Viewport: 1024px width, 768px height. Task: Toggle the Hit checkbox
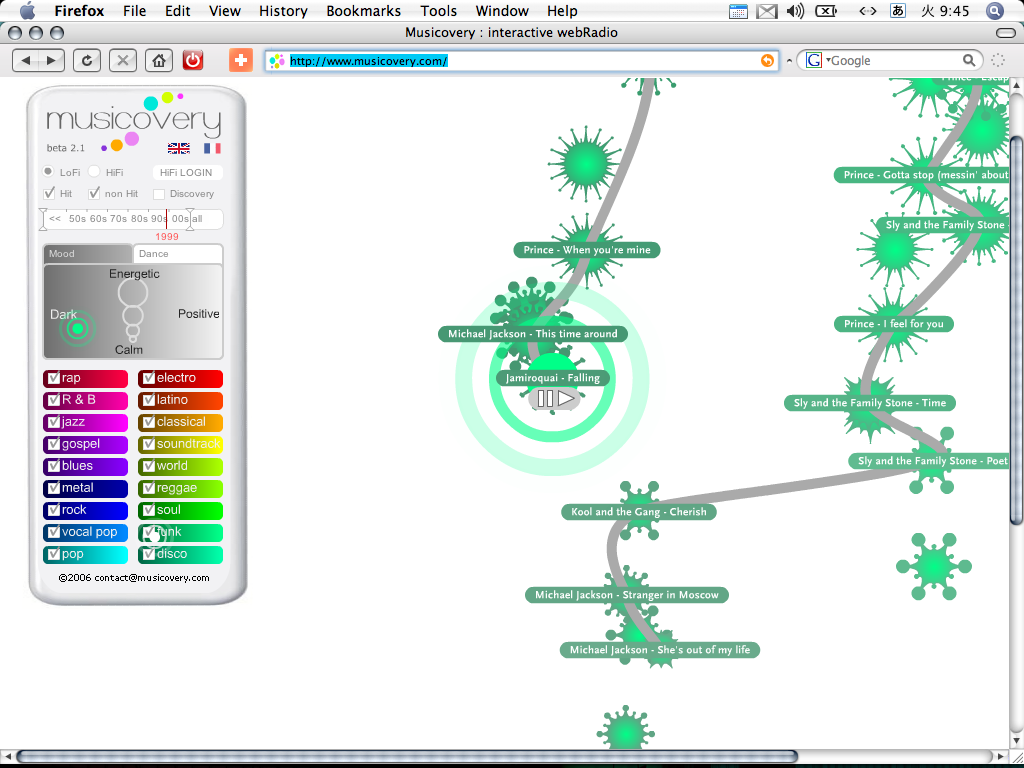point(49,193)
